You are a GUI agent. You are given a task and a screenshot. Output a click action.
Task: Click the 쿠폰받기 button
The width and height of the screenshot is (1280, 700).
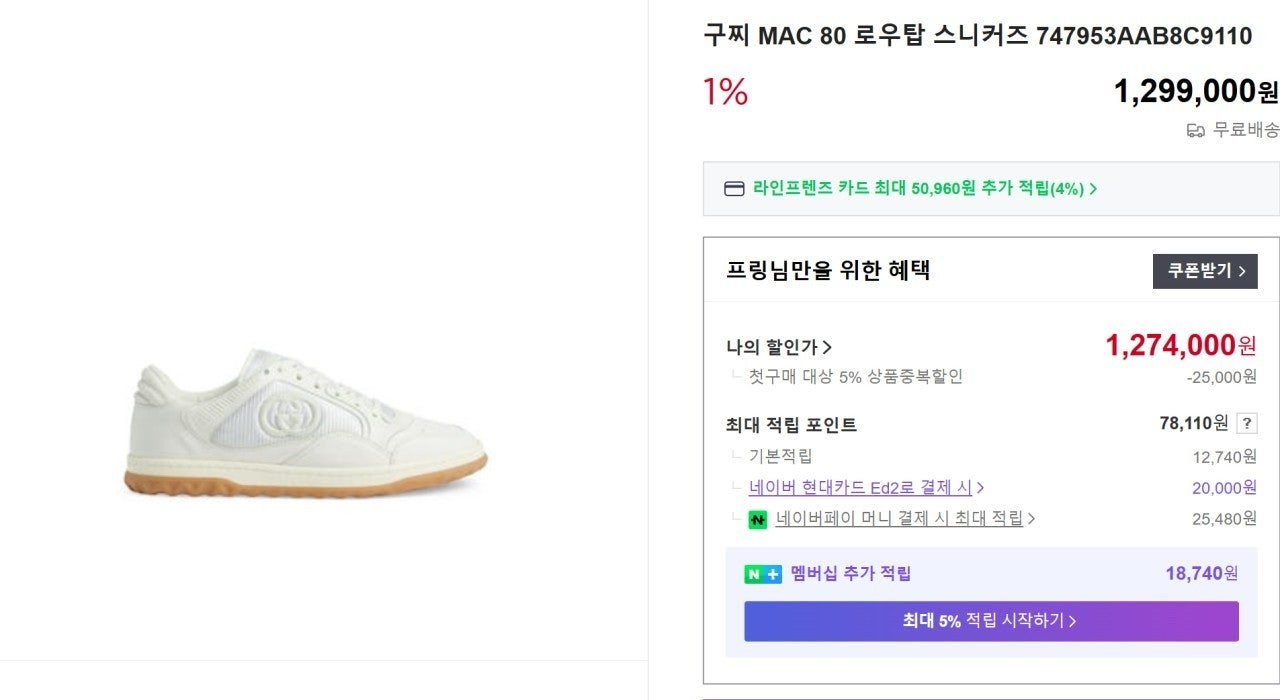pos(1204,270)
